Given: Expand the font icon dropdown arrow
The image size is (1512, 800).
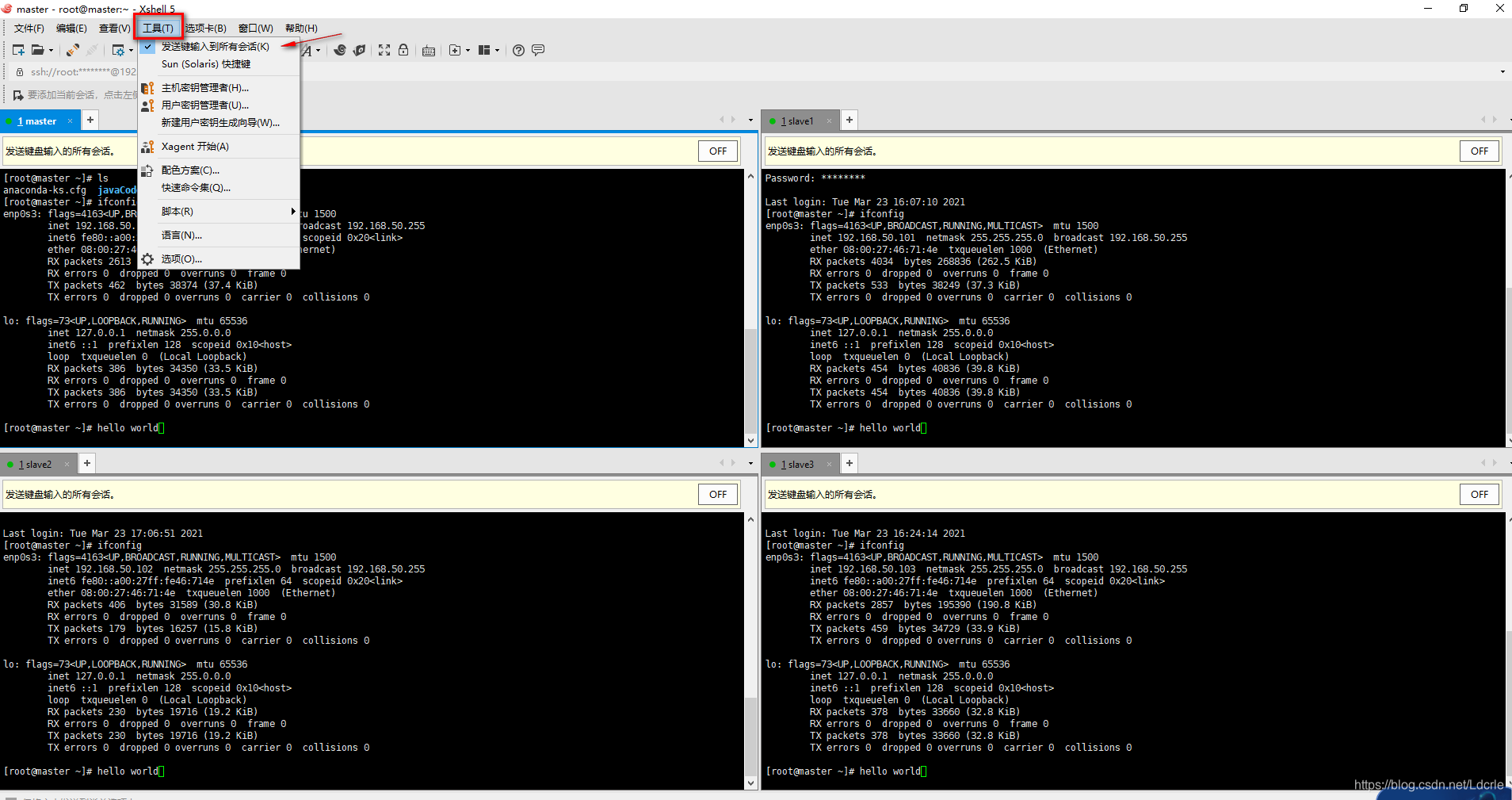Looking at the screenshot, I should click(x=319, y=51).
